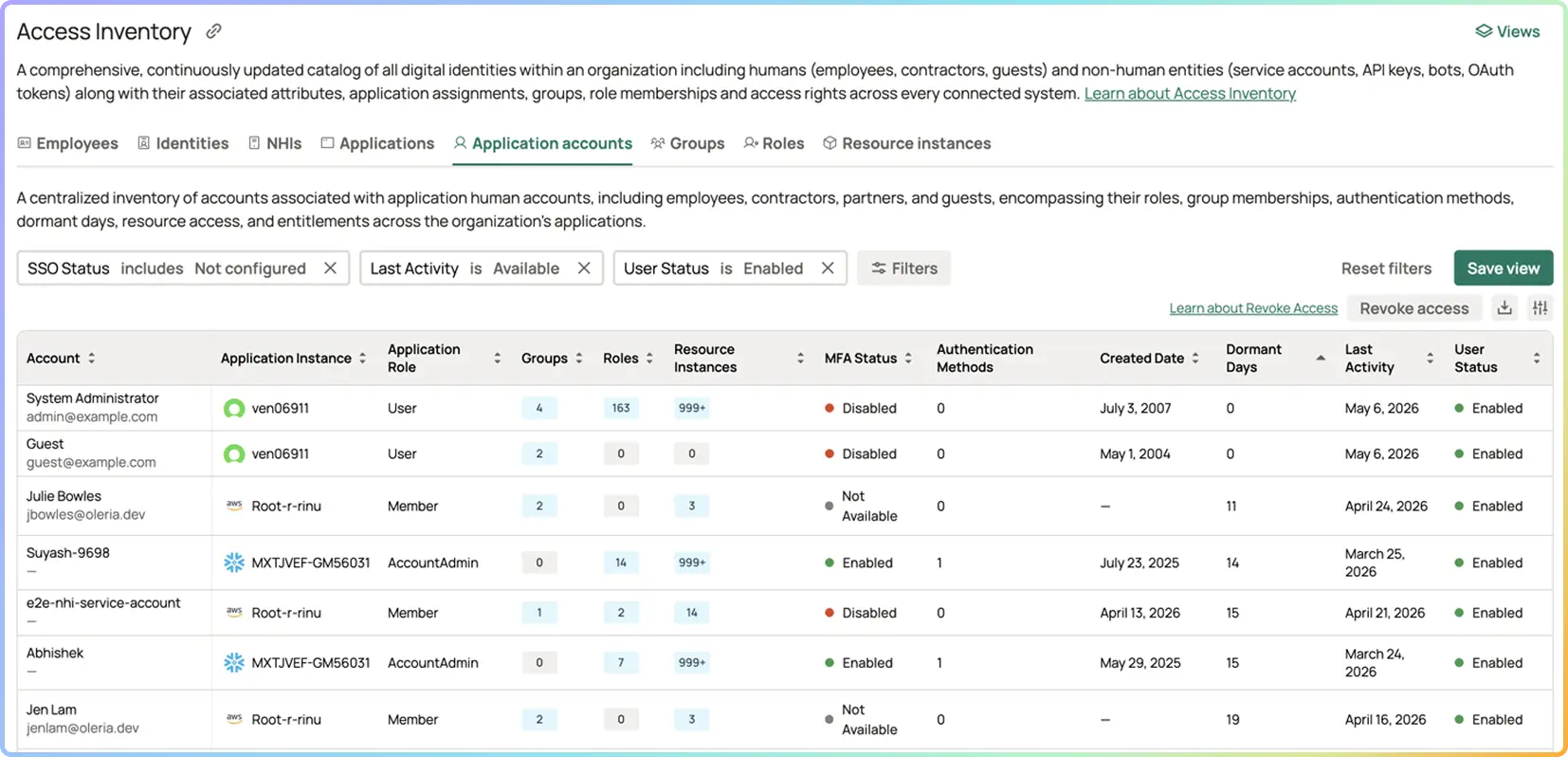Click ven06911 icon in System Administrator row
1568x757 pixels.
234,408
